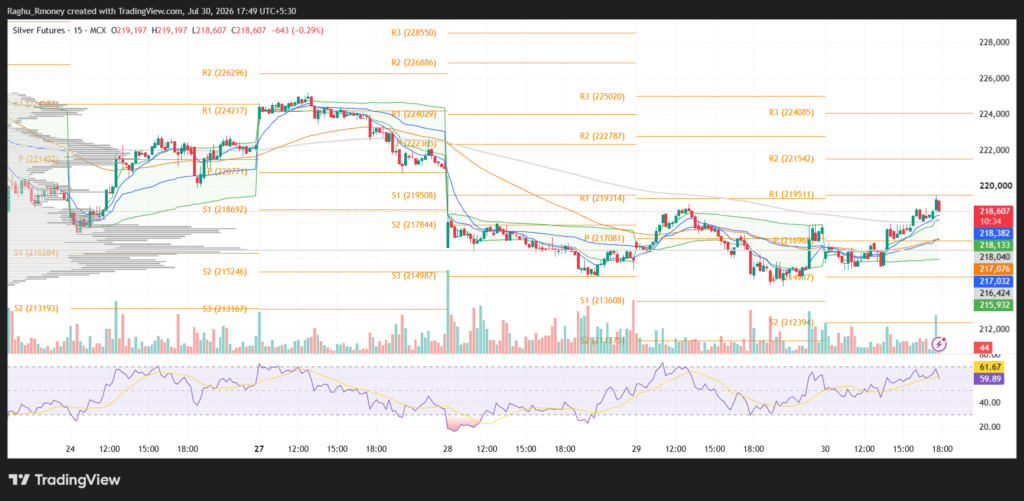Screen dimensions: 1024x501
Task: Click the S1 (213608) pivot label
Action: coord(602,300)
